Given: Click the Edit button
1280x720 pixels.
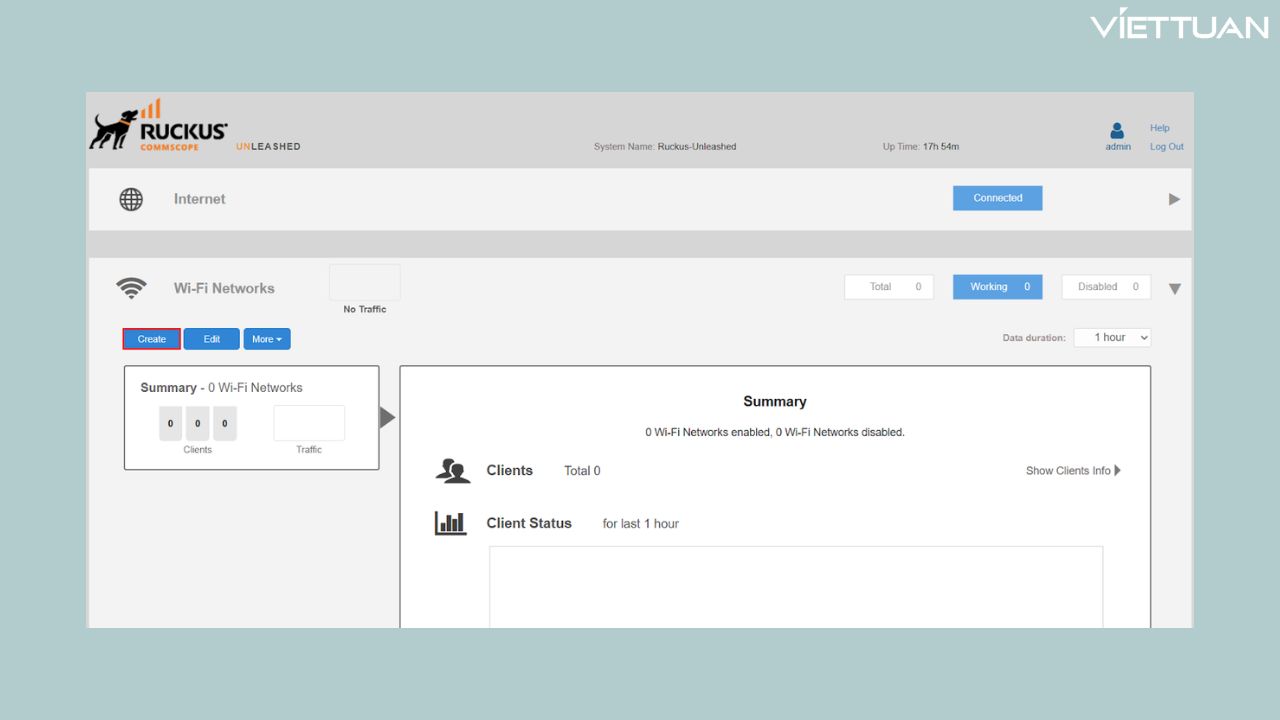Looking at the screenshot, I should tap(211, 339).
